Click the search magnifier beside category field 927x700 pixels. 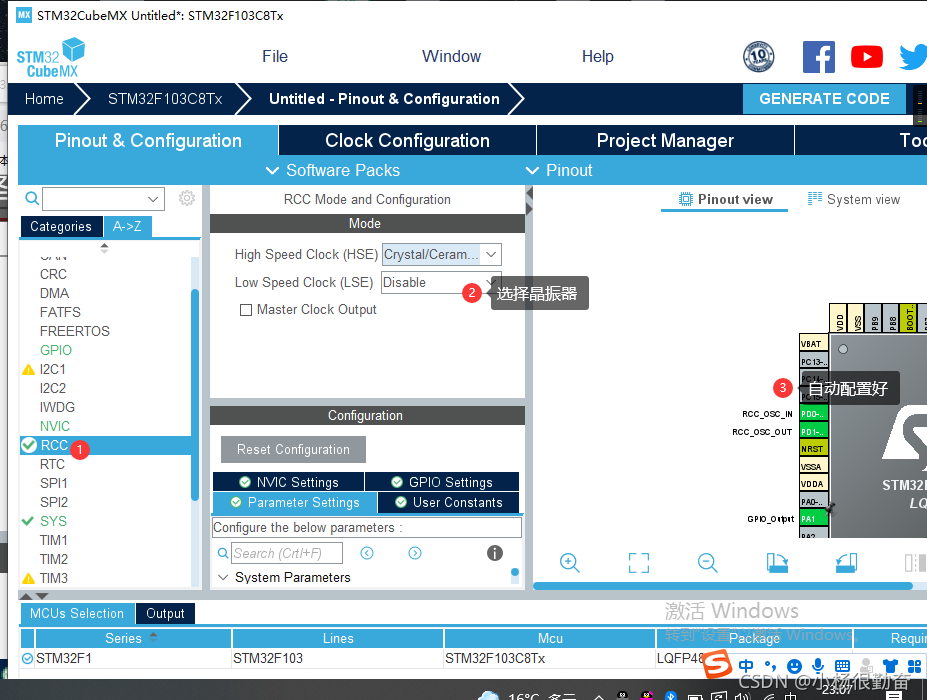pyautogui.click(x=32, y=199)
